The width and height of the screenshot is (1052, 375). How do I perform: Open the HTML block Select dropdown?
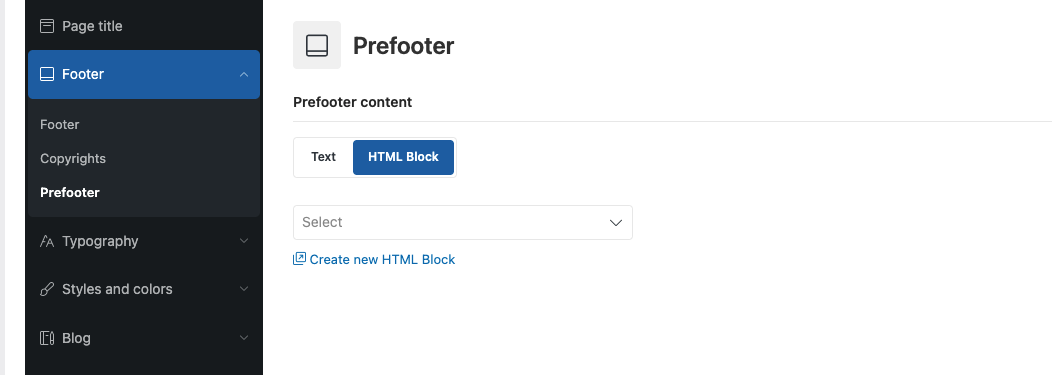tap(463, 223)
